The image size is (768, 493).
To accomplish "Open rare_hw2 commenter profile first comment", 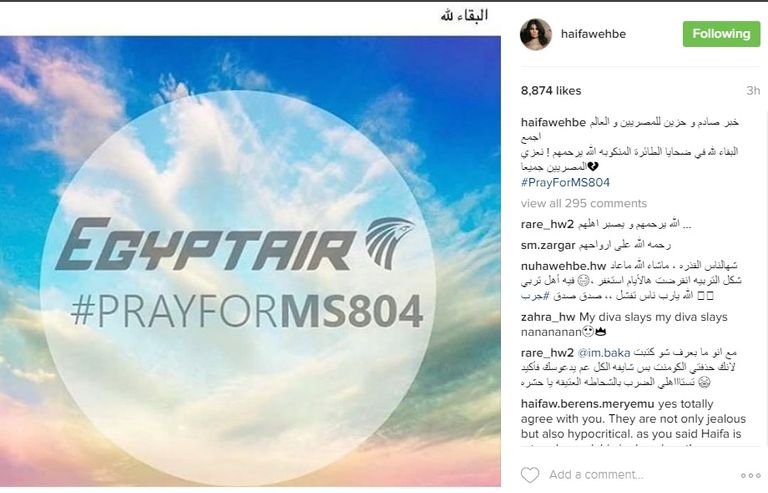I will tap(547, 224).
